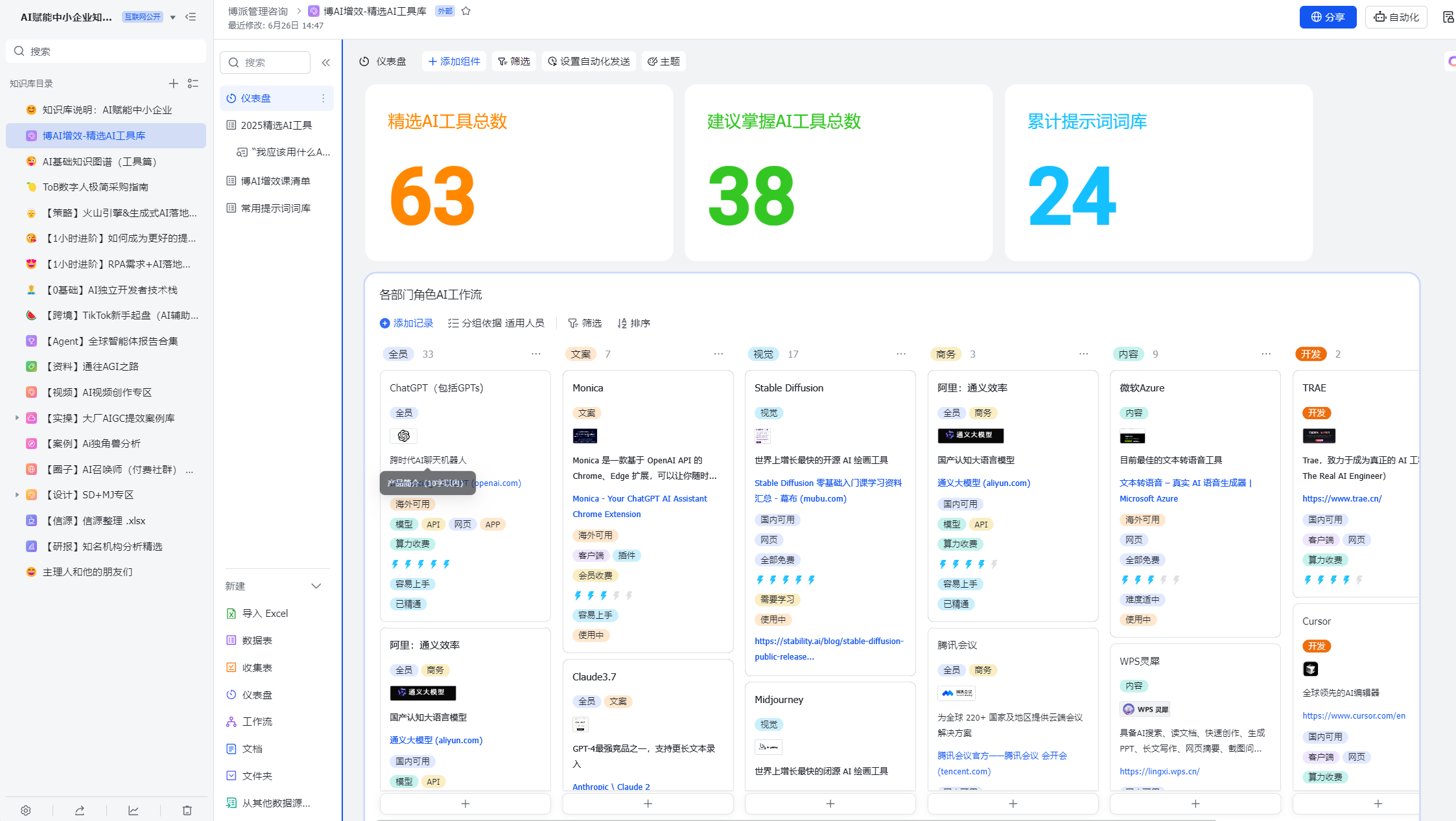Click 添加组件 button

click(x=454, y=62)
